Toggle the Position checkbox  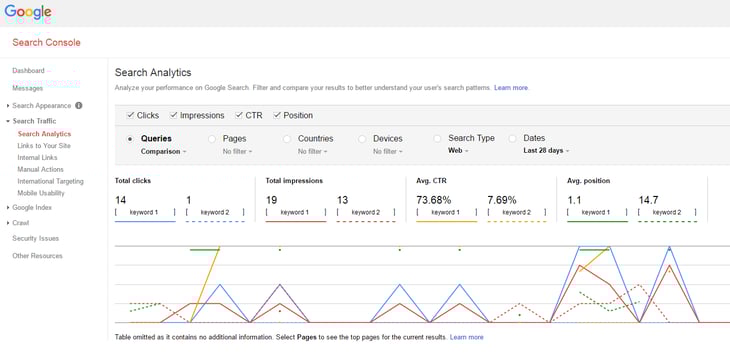[277, 115]
